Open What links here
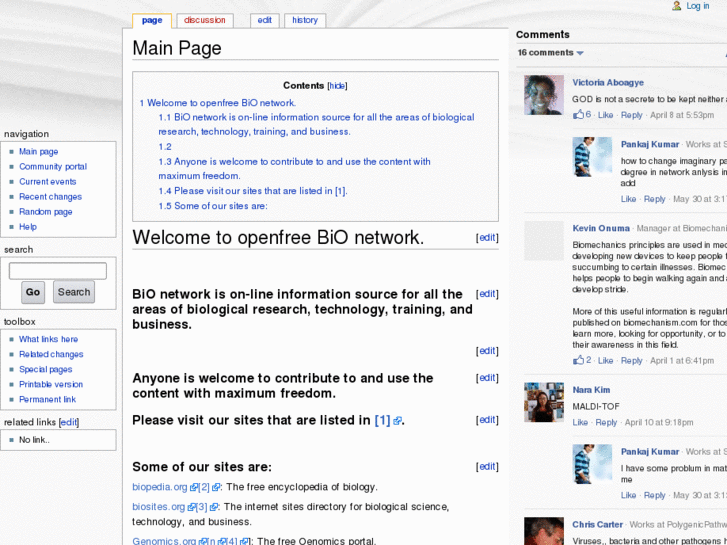Viewport: 727px width, 545px height. [x=48, y=340]
